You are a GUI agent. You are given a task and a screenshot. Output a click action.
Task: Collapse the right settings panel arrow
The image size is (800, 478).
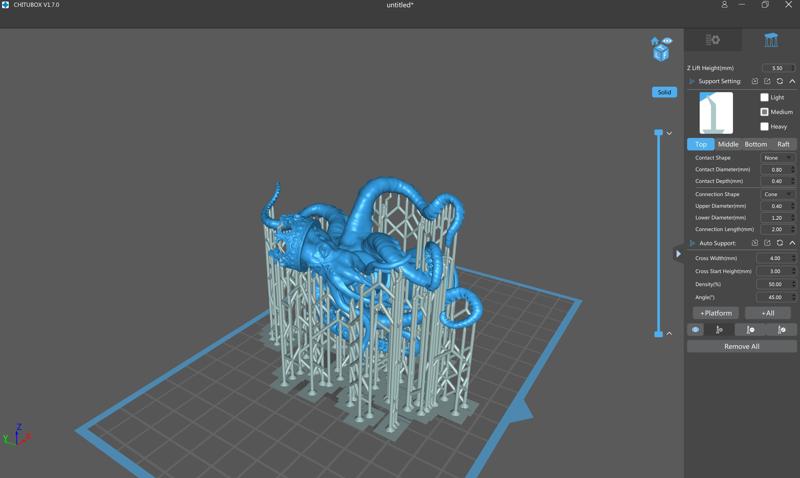[678, 254]
